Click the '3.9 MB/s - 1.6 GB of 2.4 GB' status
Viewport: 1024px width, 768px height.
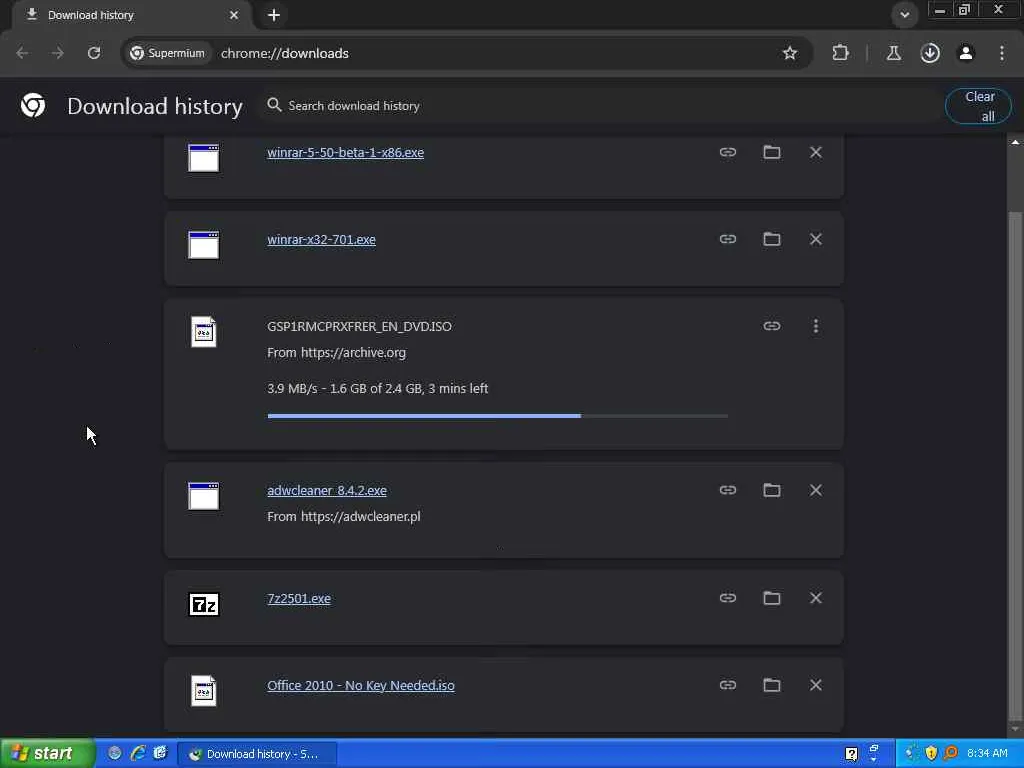pos(377,389)
